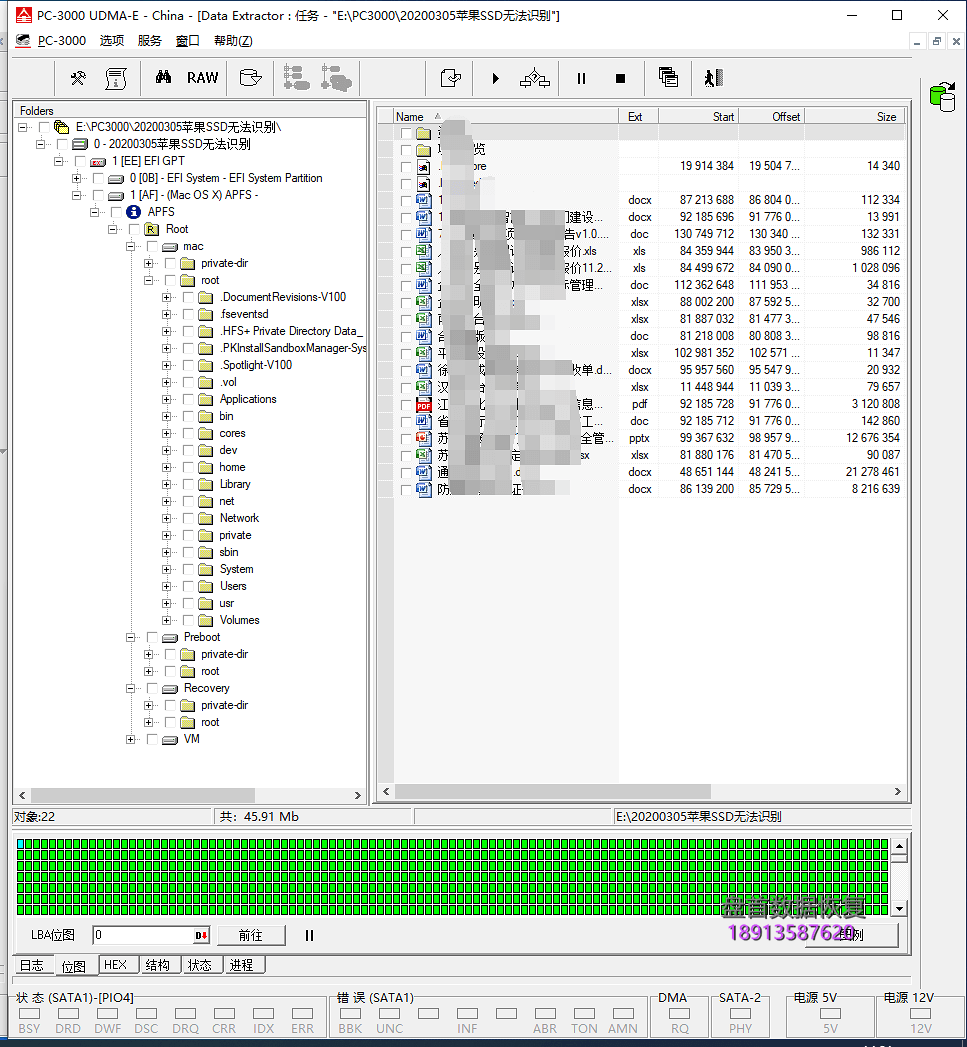Screen dimensions: 967x1047
Task: Open the 服务 menu
Action: pos(150,41)
